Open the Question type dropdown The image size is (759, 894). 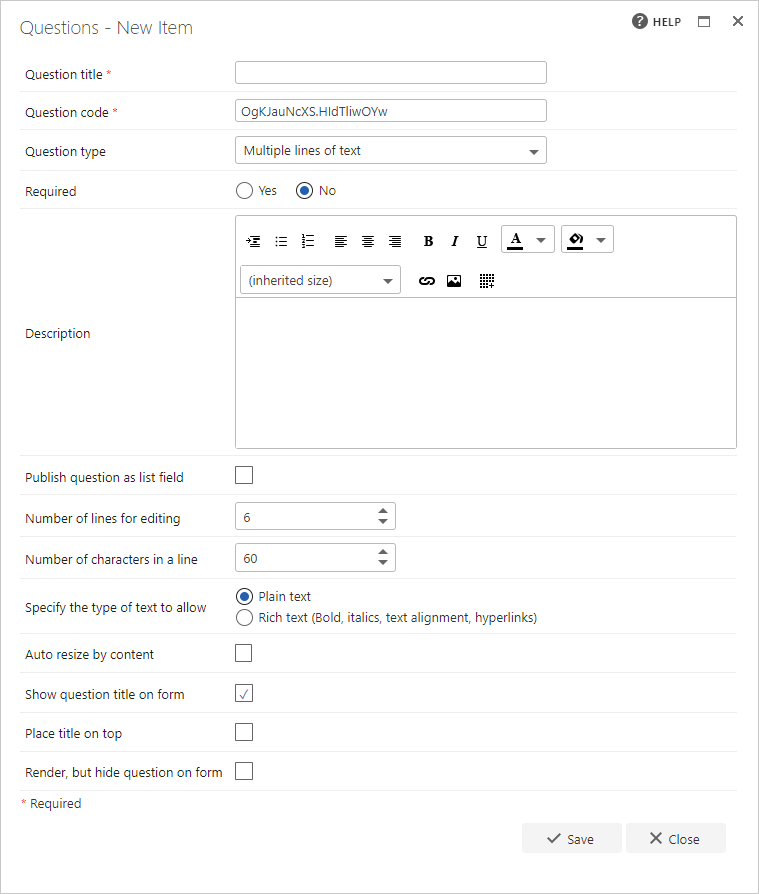point(391,150)
